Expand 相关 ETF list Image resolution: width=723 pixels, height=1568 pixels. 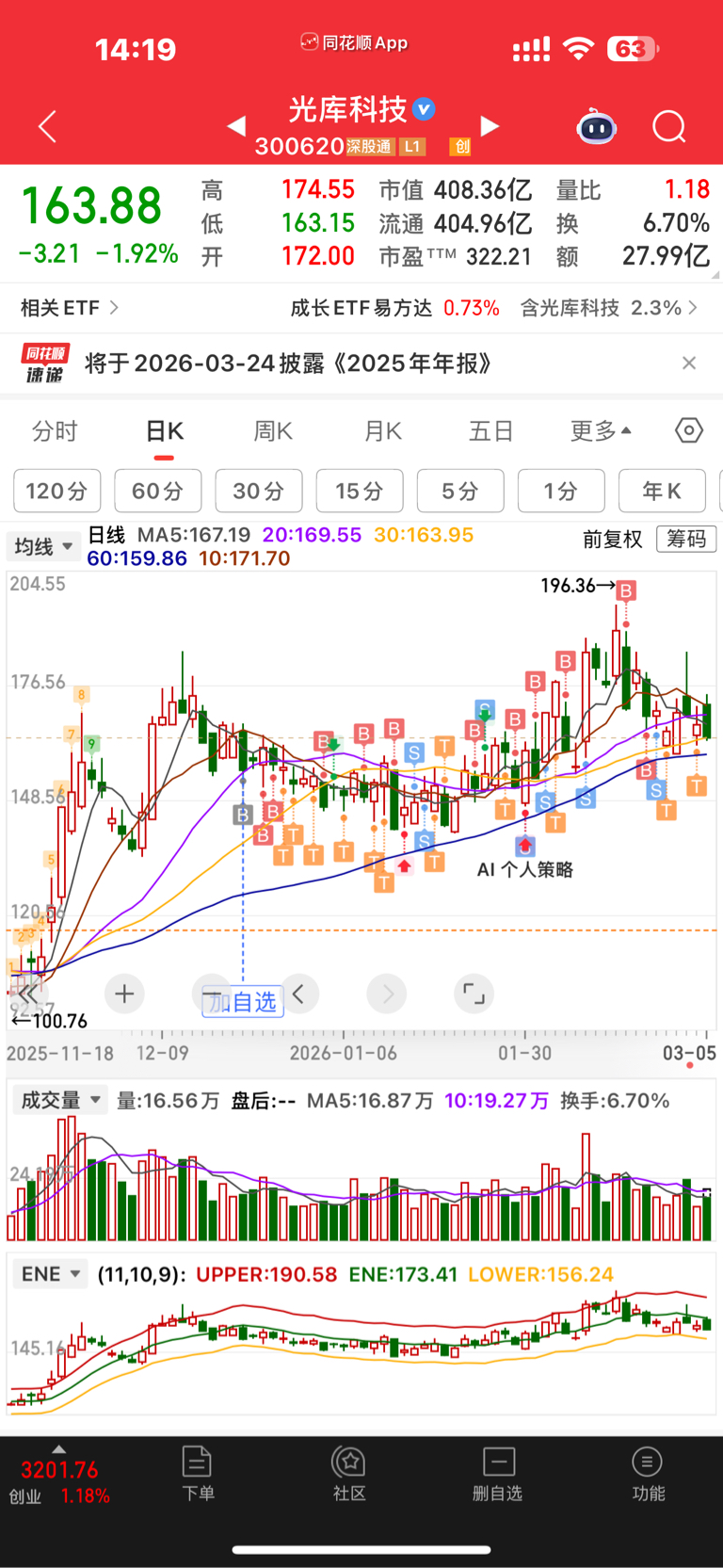point(70,308)
